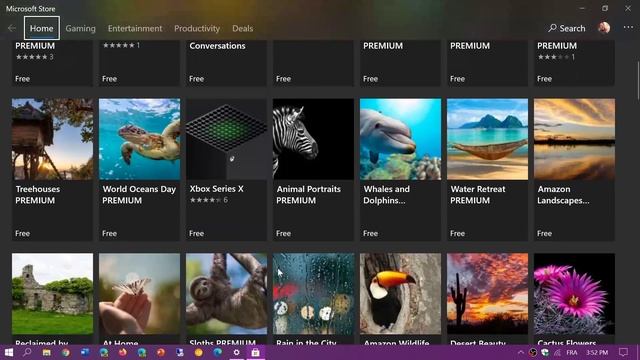
Task: Click the FRA language indicator
Action: [x=572, y=352]
